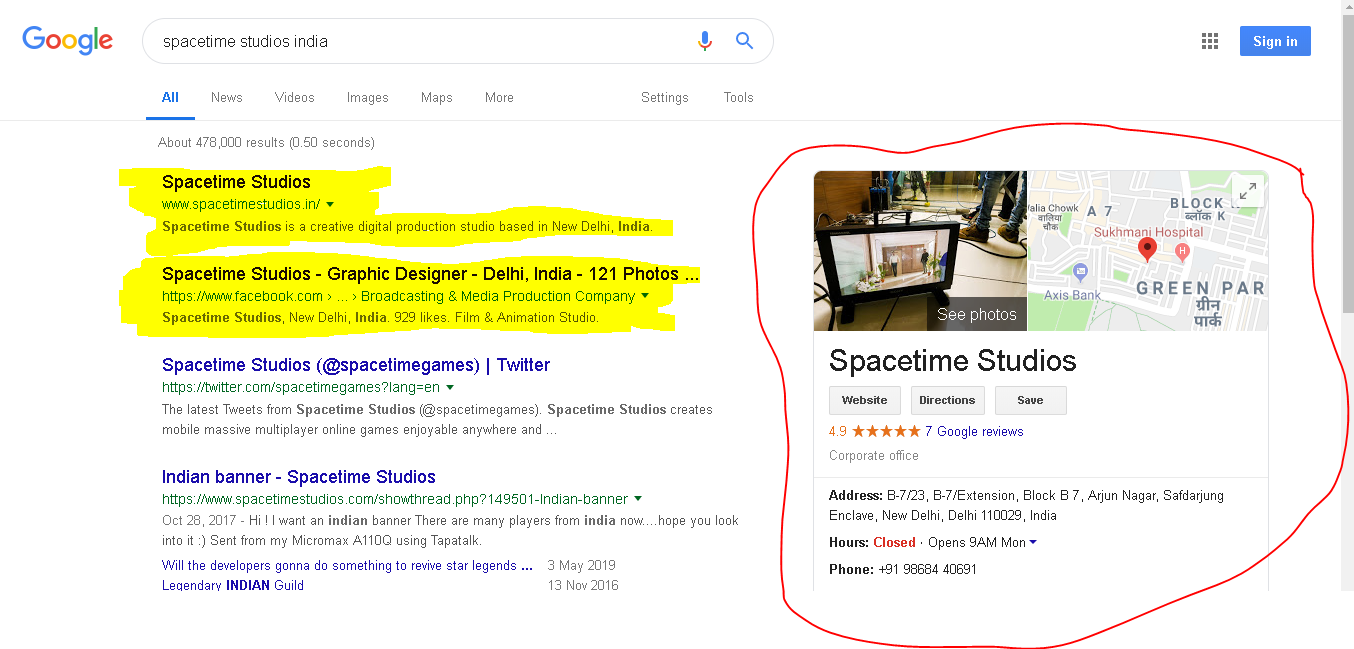
Task: Expand arrow next to Twitter result URL
Action: pos(449,388)
